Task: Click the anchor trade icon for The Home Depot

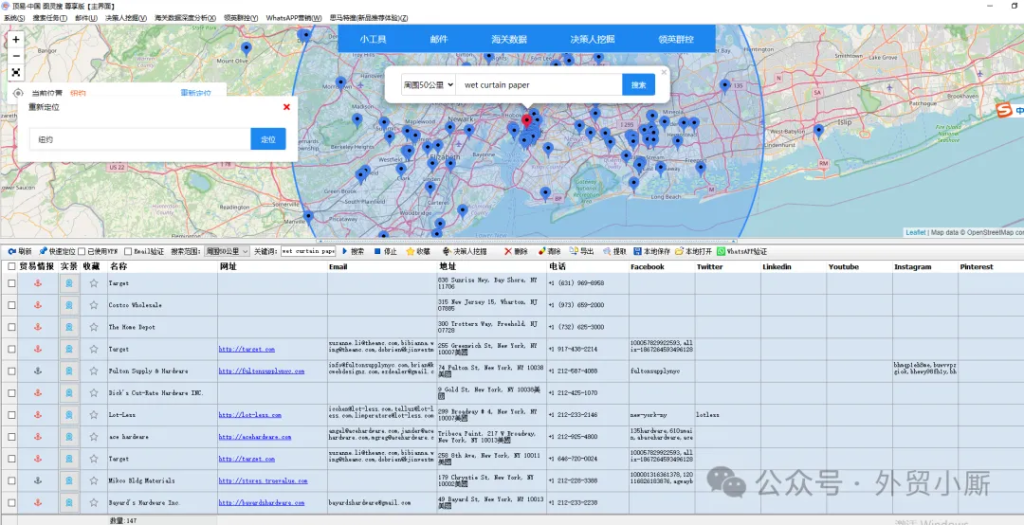Action: 38,327
